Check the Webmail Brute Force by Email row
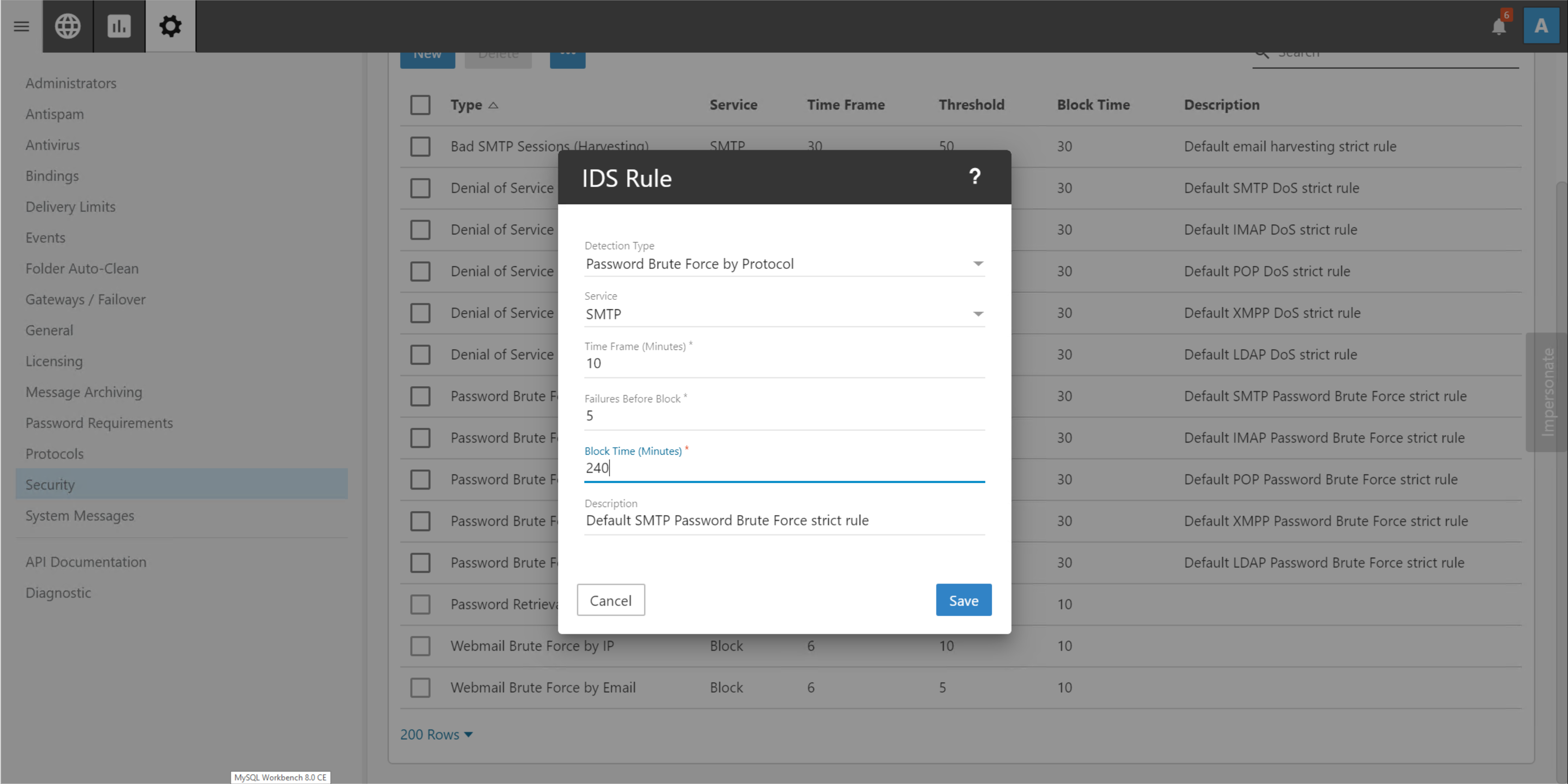 click(x=420, y=687)
